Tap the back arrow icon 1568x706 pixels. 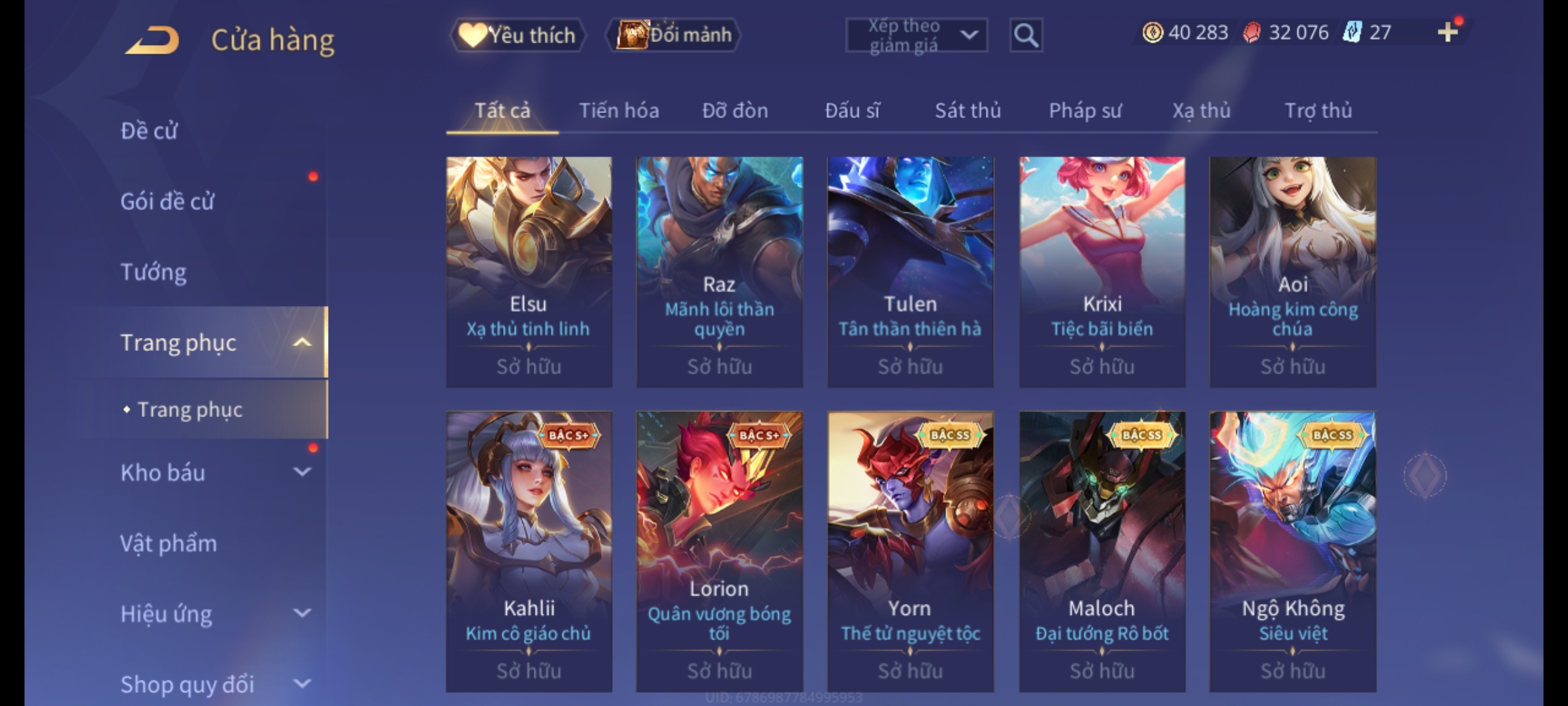click(x=154, y=40)
